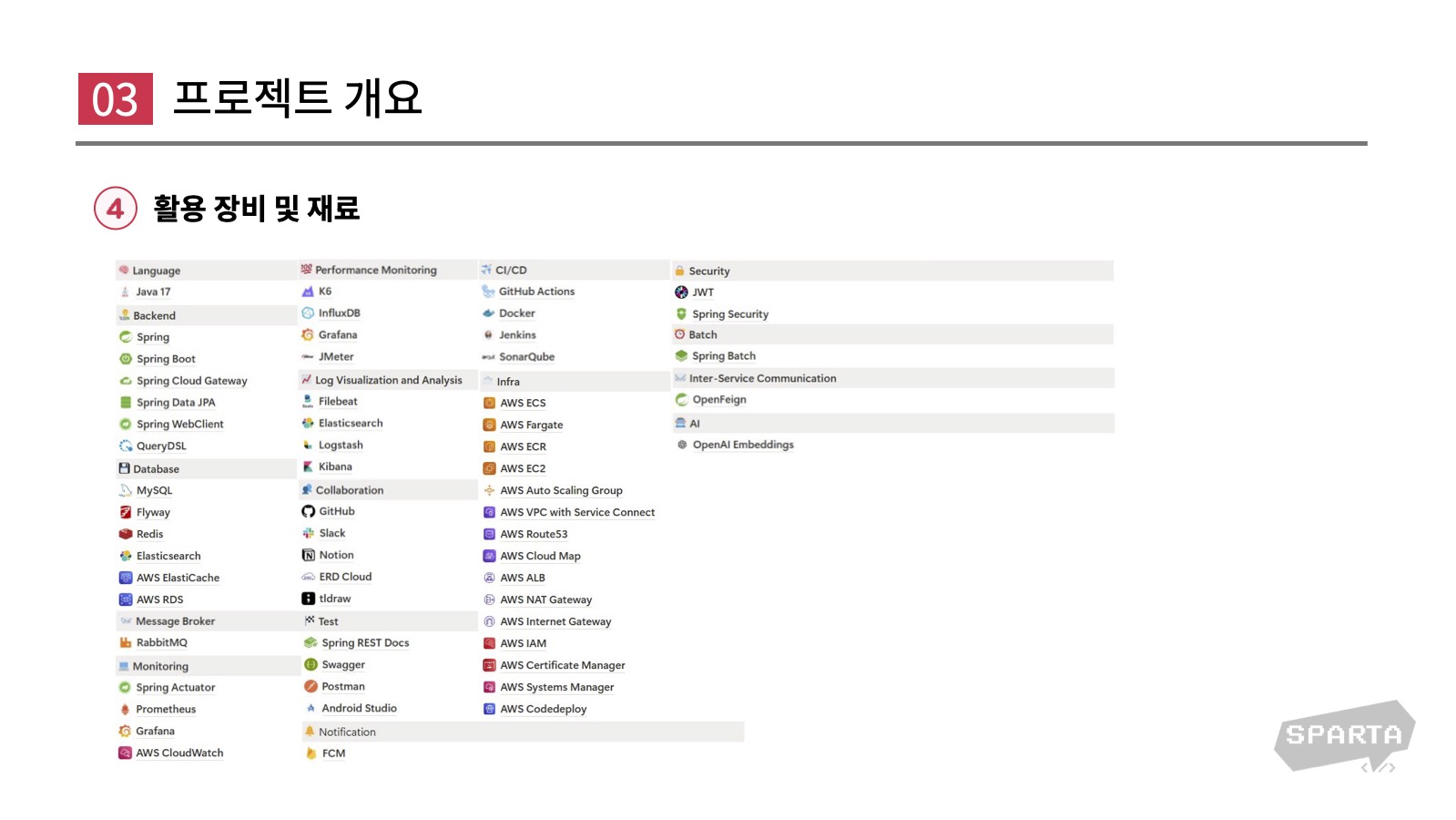This screenshot has width=1456, height=820.
Task: Select the Flyway icon
Action: point(126,512)
